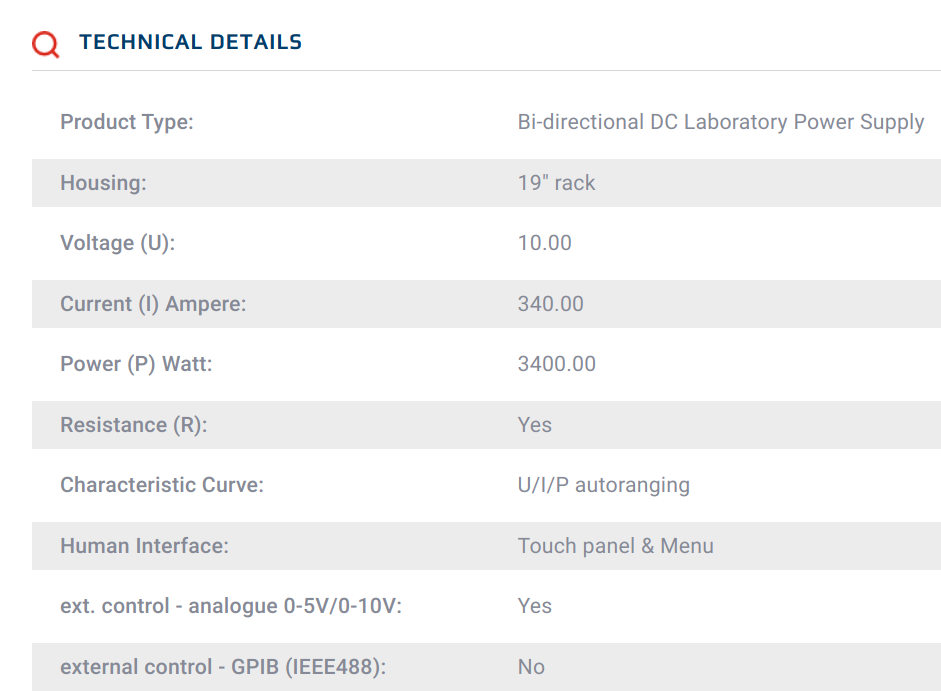Select the Product Type label
This screenshot has height=691, width=941.
[127, 122]
